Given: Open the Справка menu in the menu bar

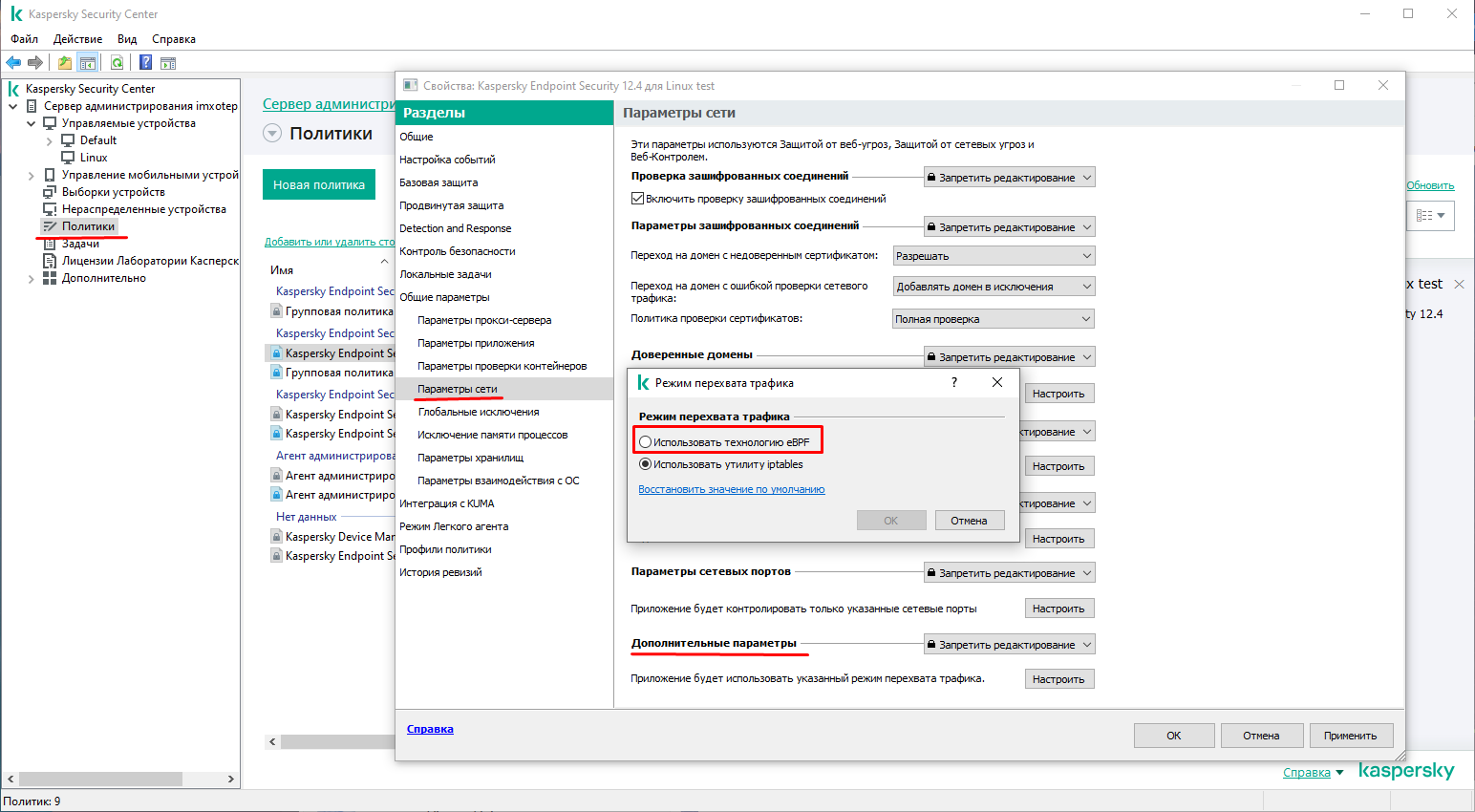Looking at the screenshot, I should coord(174,39).
